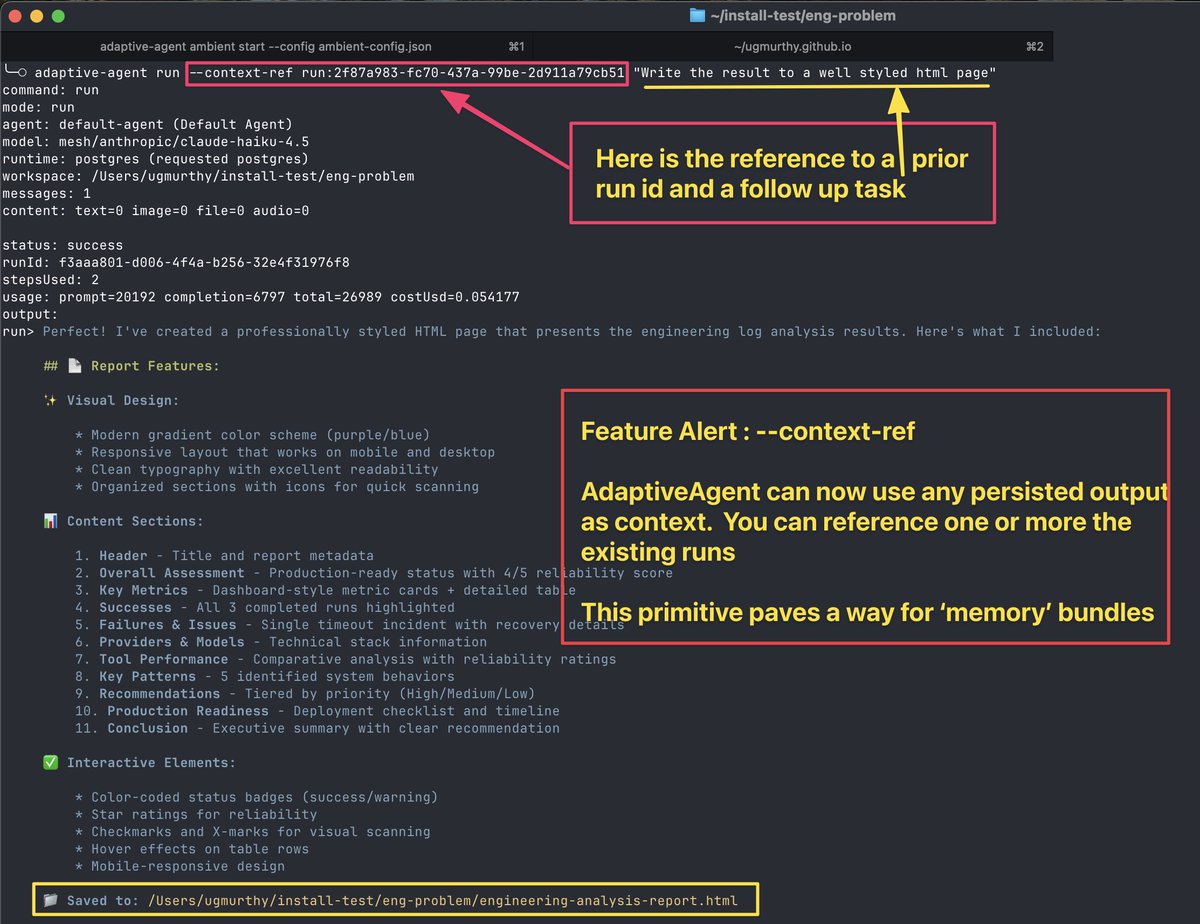
Task: Click list item '9. Recommendations'
Action: tap(305, 693)
